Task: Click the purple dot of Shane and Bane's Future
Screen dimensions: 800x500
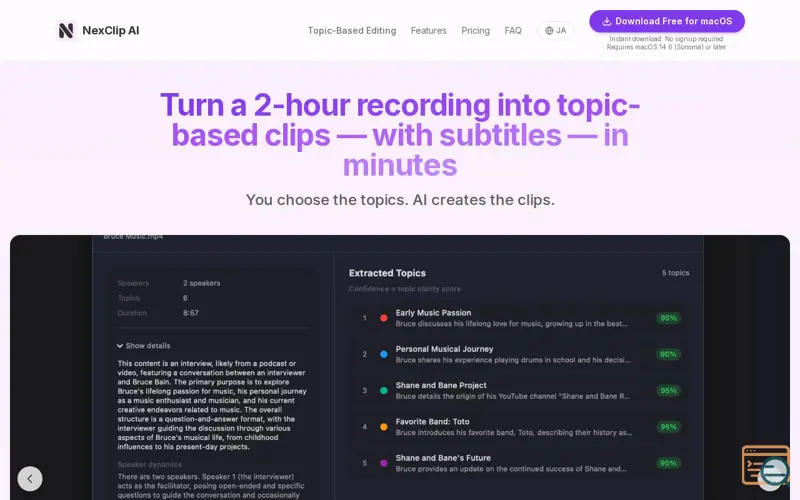Action: [x=384, y=463]
